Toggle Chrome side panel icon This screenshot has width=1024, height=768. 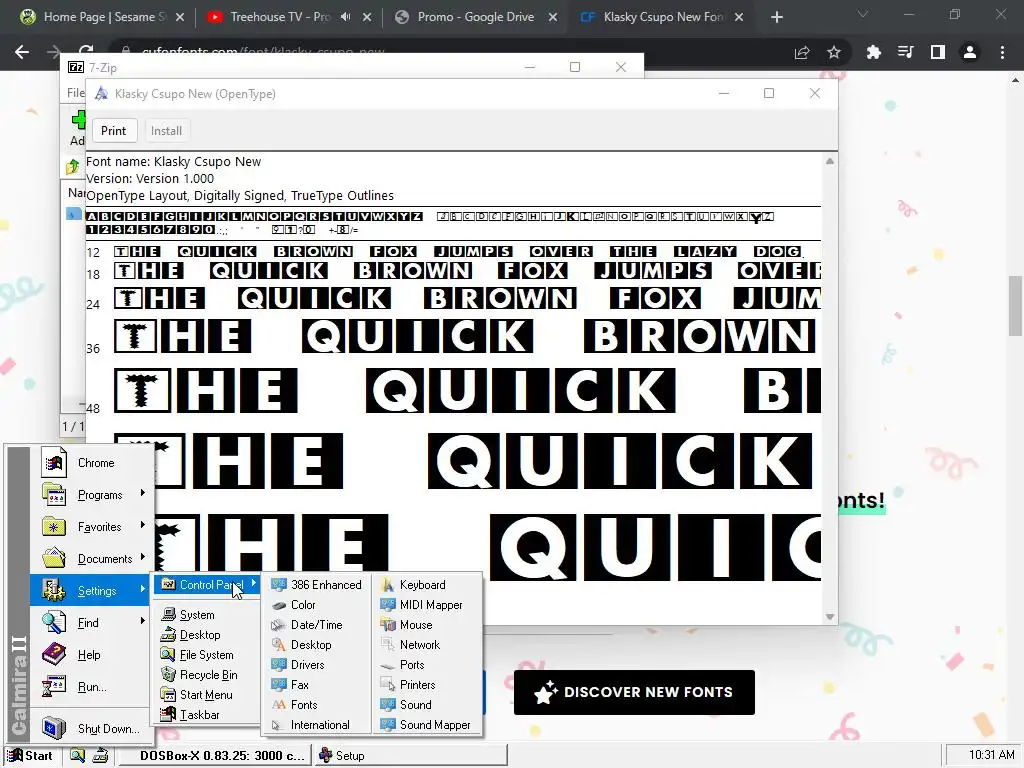(x=938, y=52)
